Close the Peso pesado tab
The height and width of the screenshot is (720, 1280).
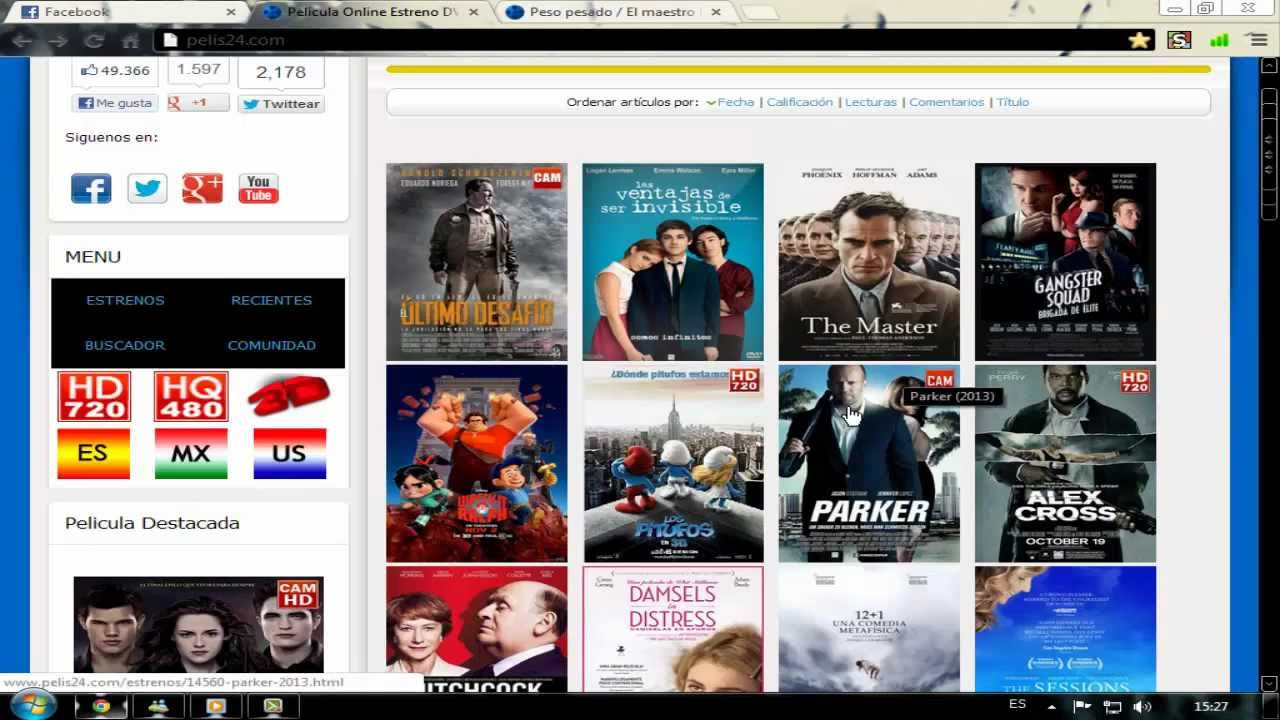[717, 12]
